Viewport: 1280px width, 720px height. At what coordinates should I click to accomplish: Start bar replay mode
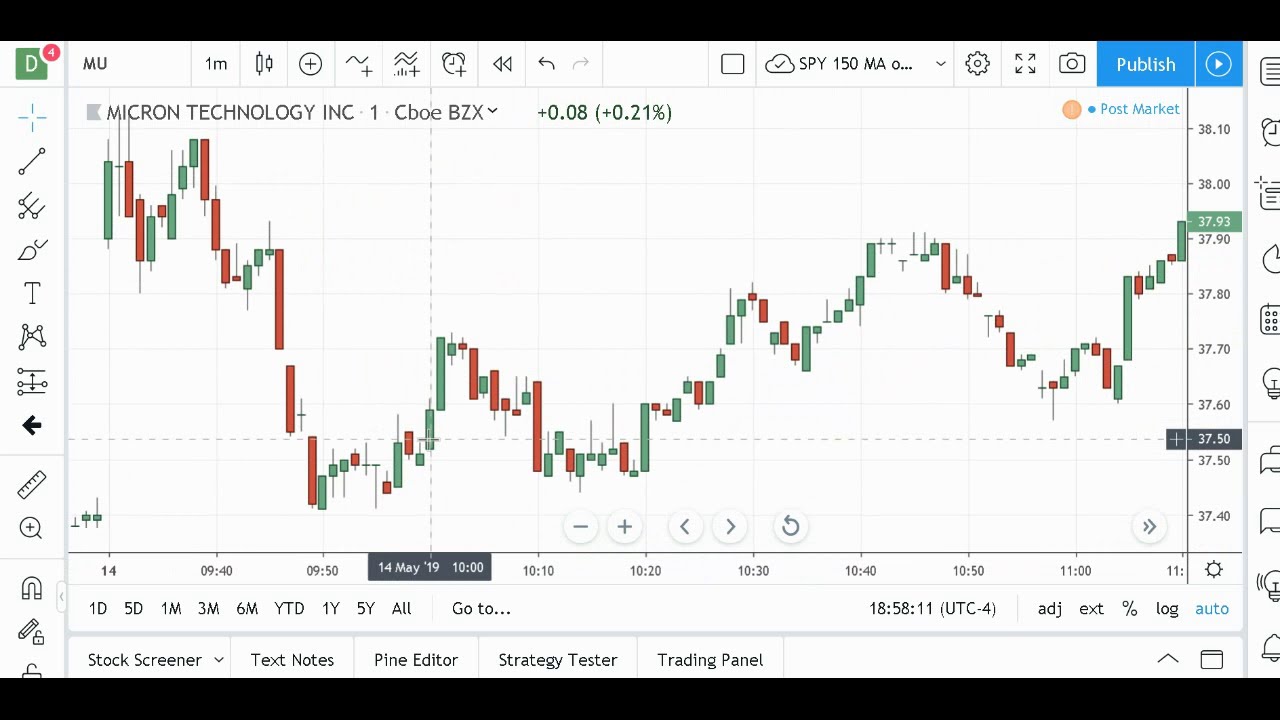502,64
